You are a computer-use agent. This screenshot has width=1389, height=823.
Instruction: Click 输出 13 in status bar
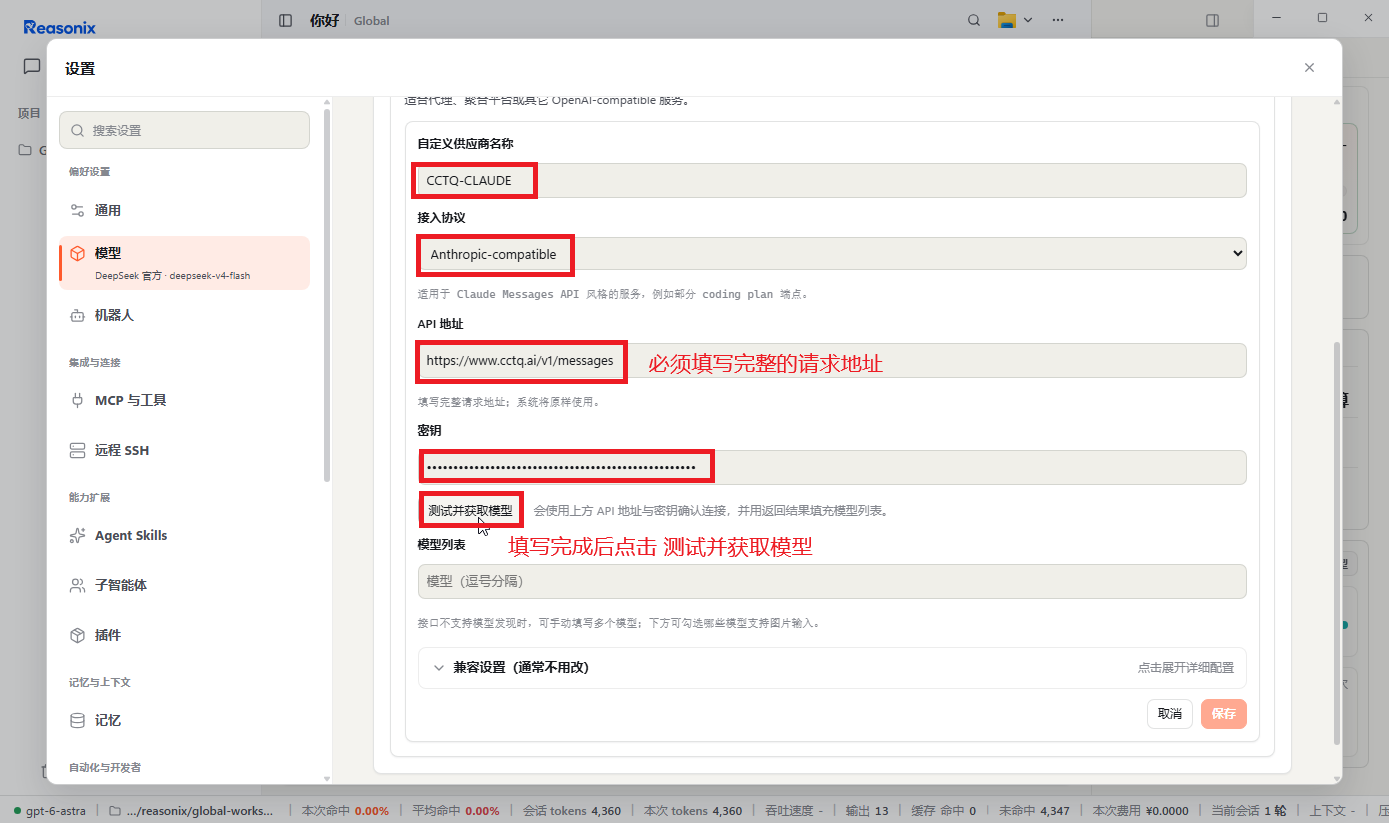[x=867, y=811]
